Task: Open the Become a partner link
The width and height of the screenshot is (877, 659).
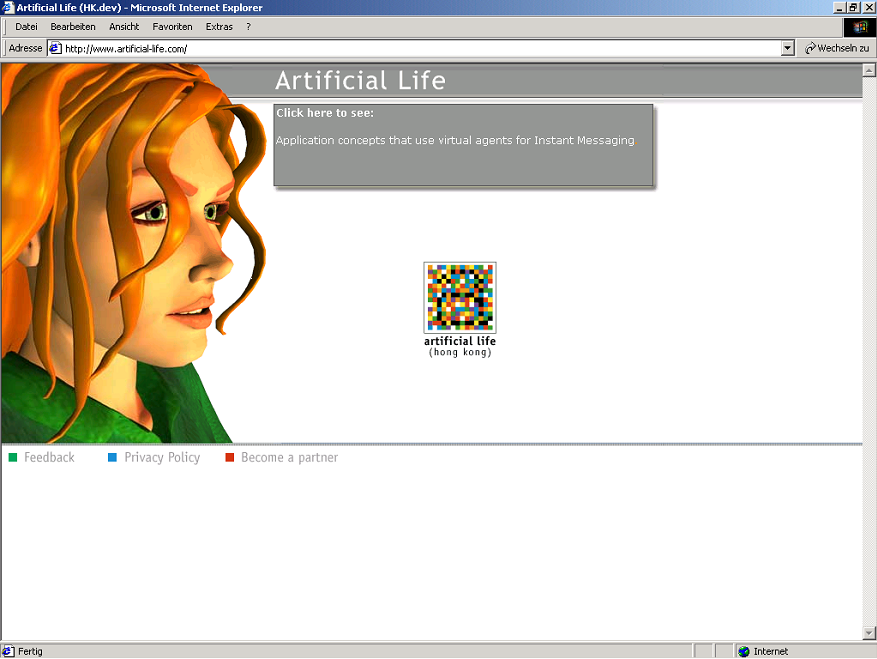Action: click(290, 458)
